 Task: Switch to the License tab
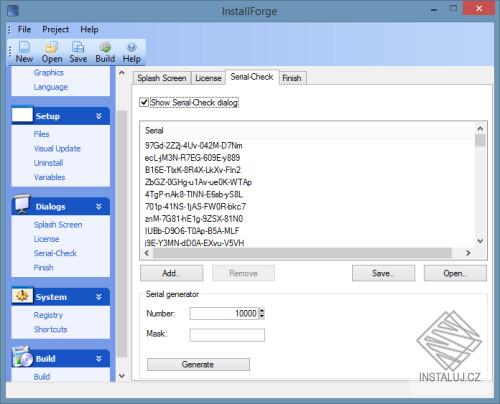(208, 78)
